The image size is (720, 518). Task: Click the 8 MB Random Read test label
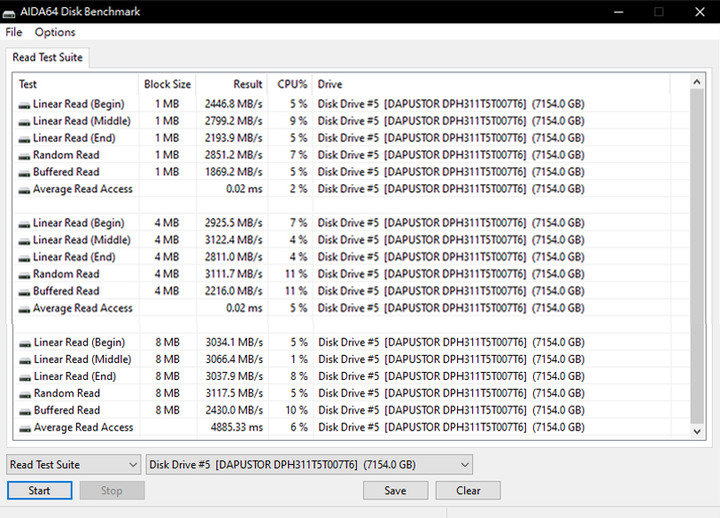click(67, 394)
